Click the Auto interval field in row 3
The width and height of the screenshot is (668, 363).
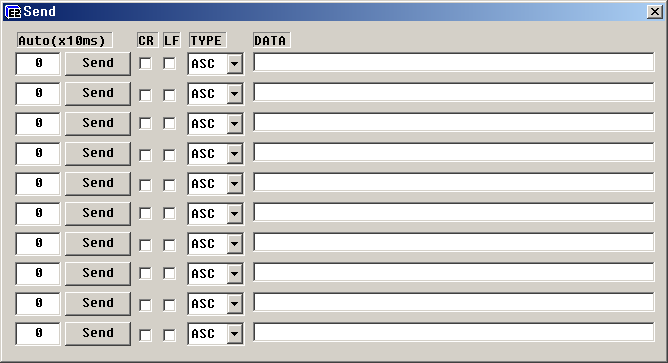click(x=38, y=124)
